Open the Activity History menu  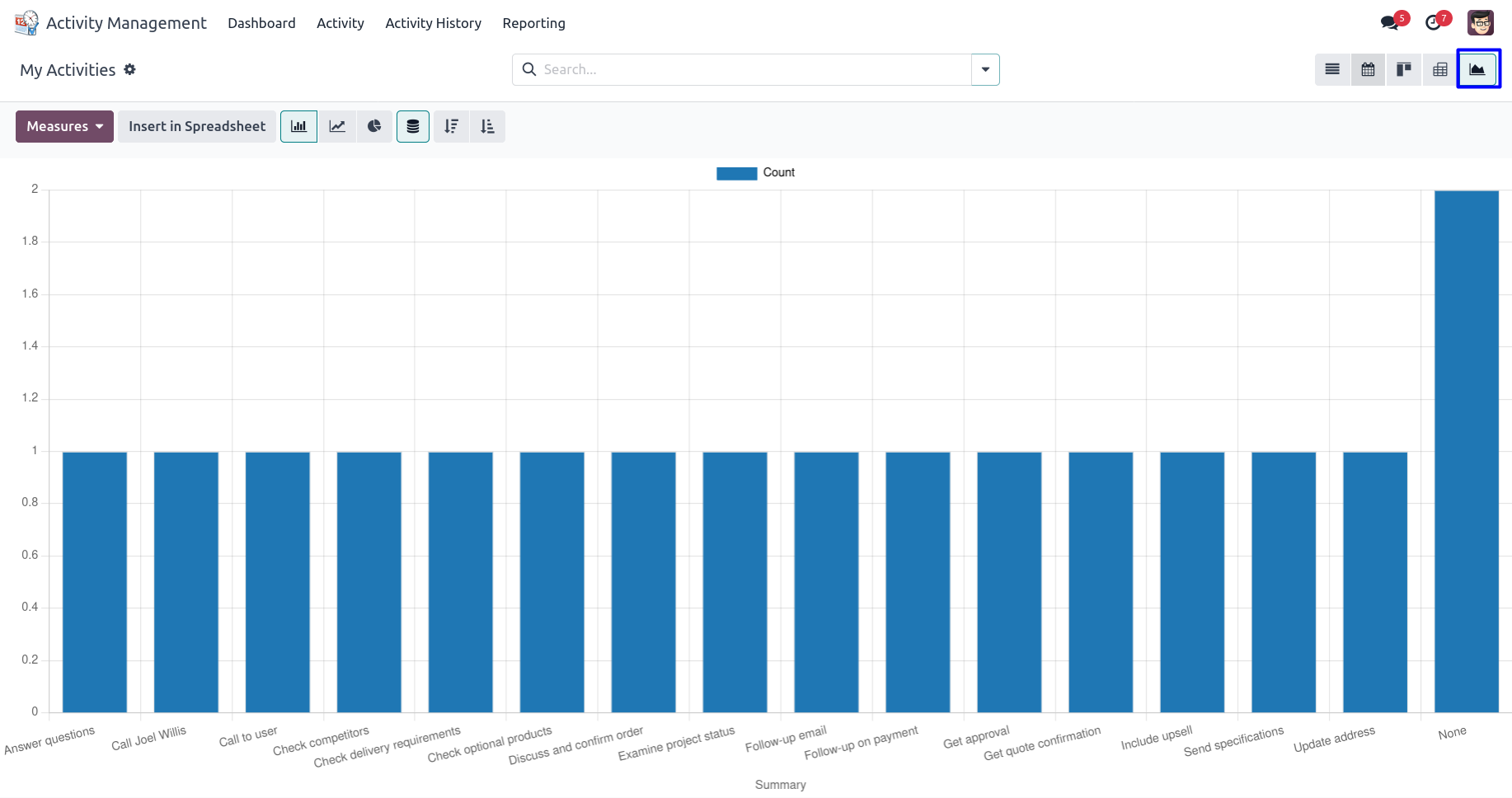pyautogui.click(x=433, y=23)
